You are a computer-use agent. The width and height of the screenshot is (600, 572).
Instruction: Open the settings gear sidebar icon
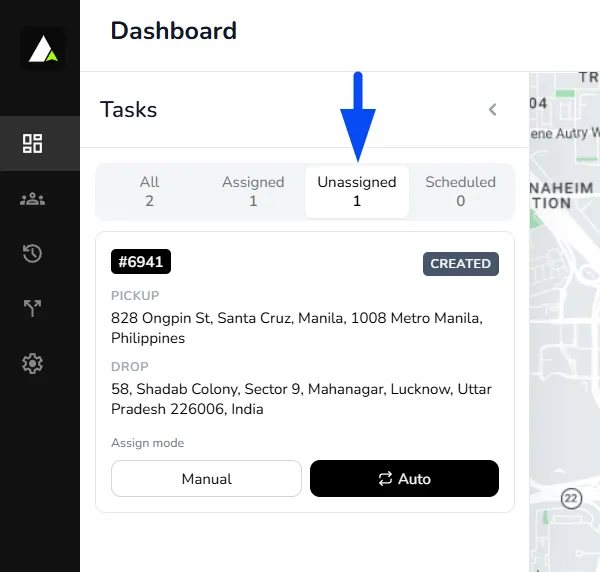click(33, 363)
